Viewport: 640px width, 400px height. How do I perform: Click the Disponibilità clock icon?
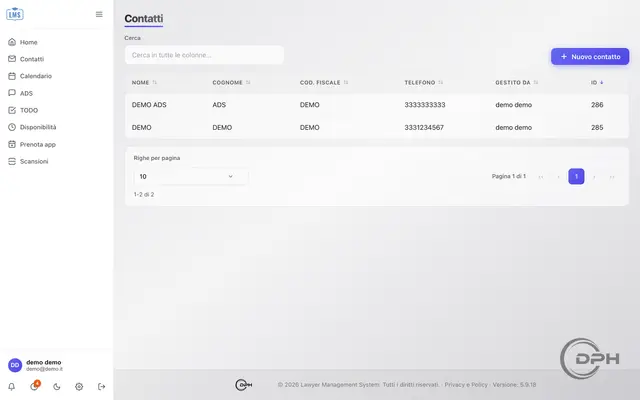(12, 127)
